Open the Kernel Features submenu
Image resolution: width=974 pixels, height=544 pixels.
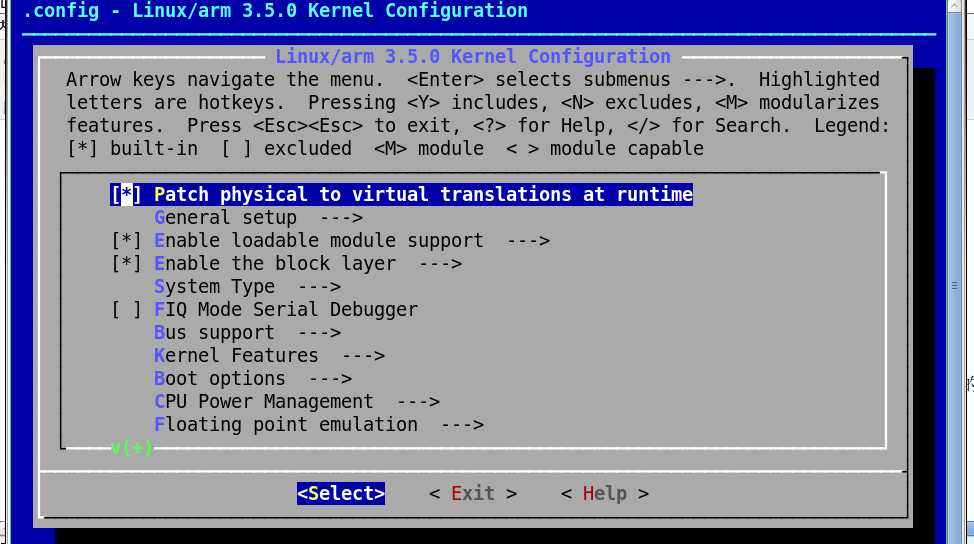270,355
